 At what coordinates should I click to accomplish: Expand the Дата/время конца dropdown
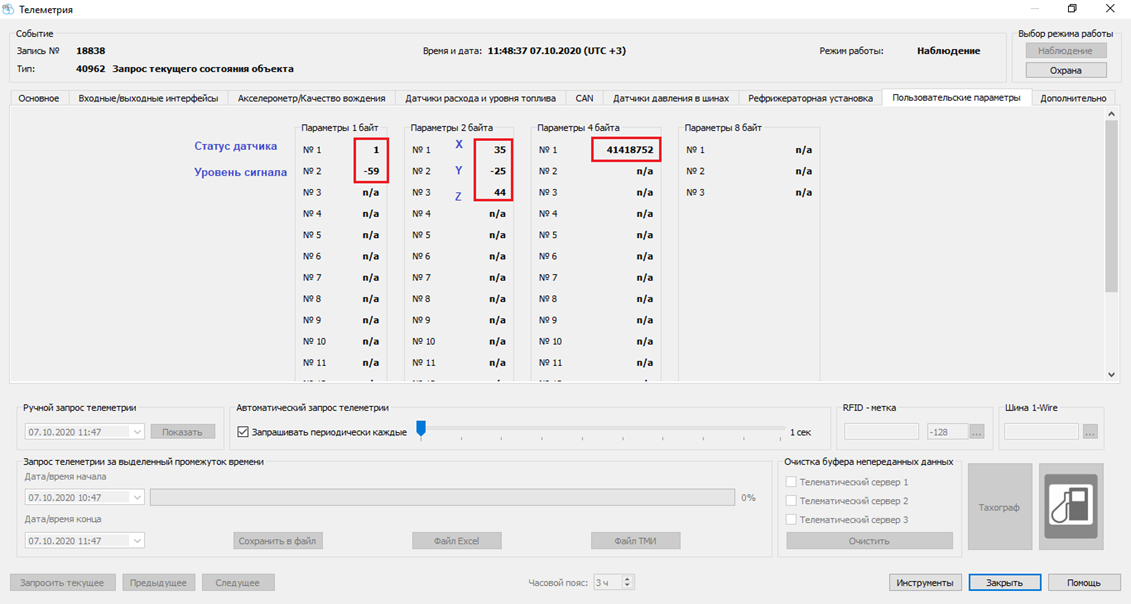(x=137, y=540)
